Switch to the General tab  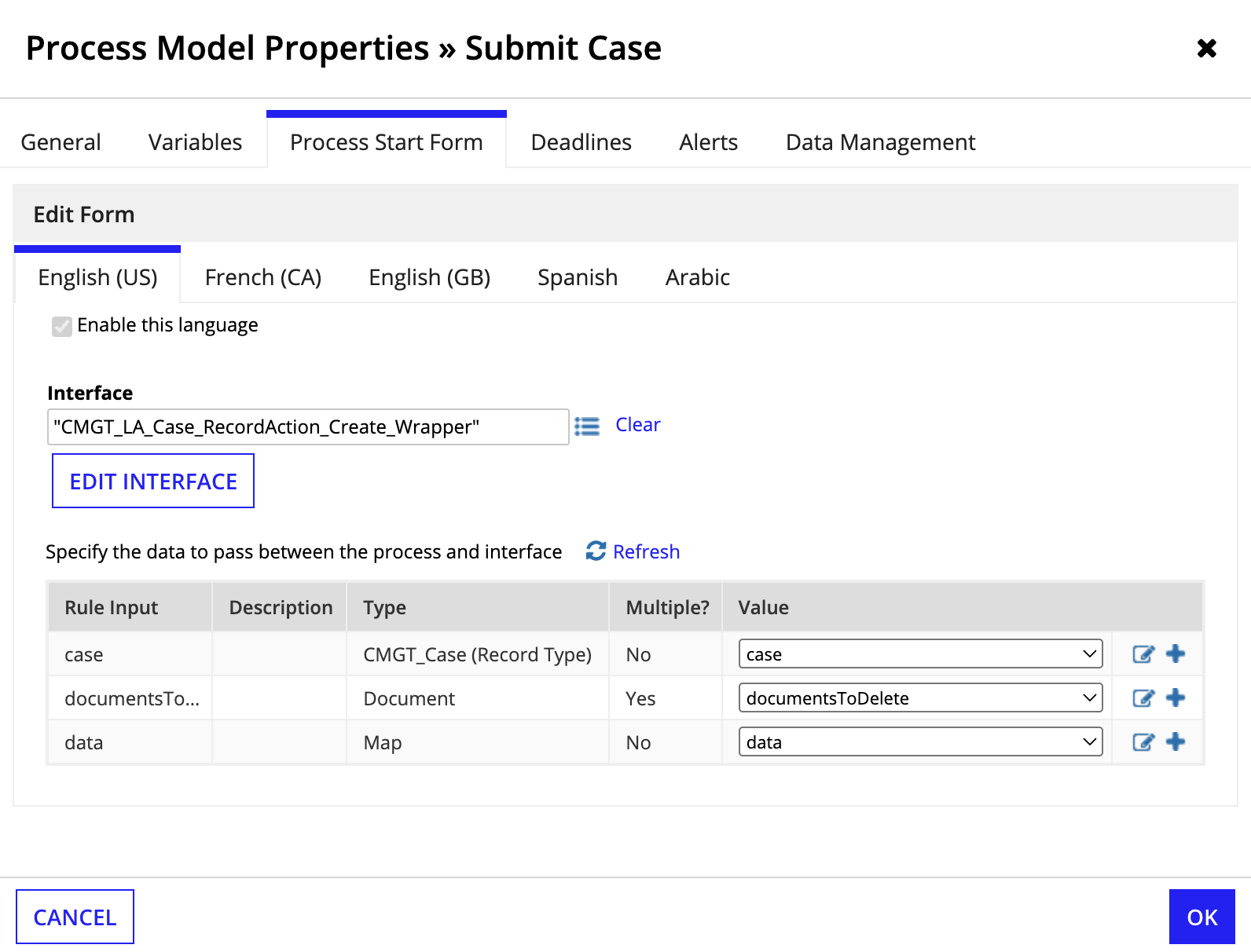point(61,142)
